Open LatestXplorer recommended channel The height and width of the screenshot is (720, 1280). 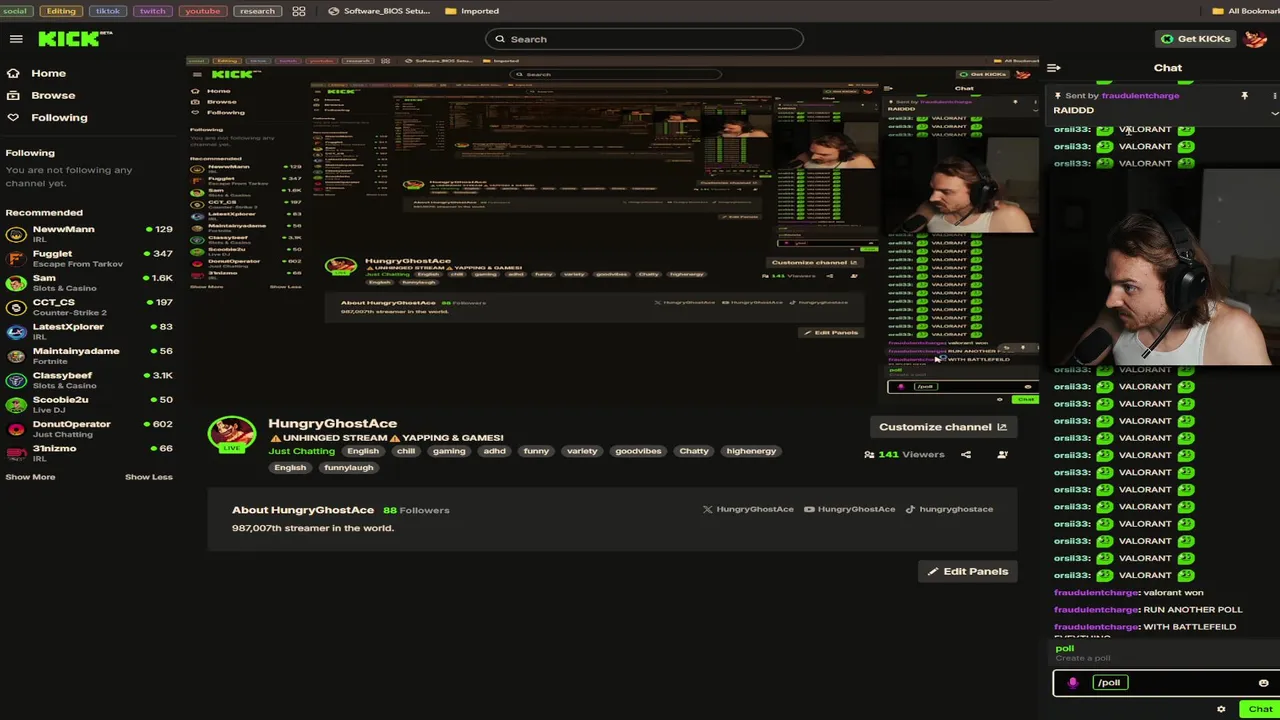click(89, 331)
